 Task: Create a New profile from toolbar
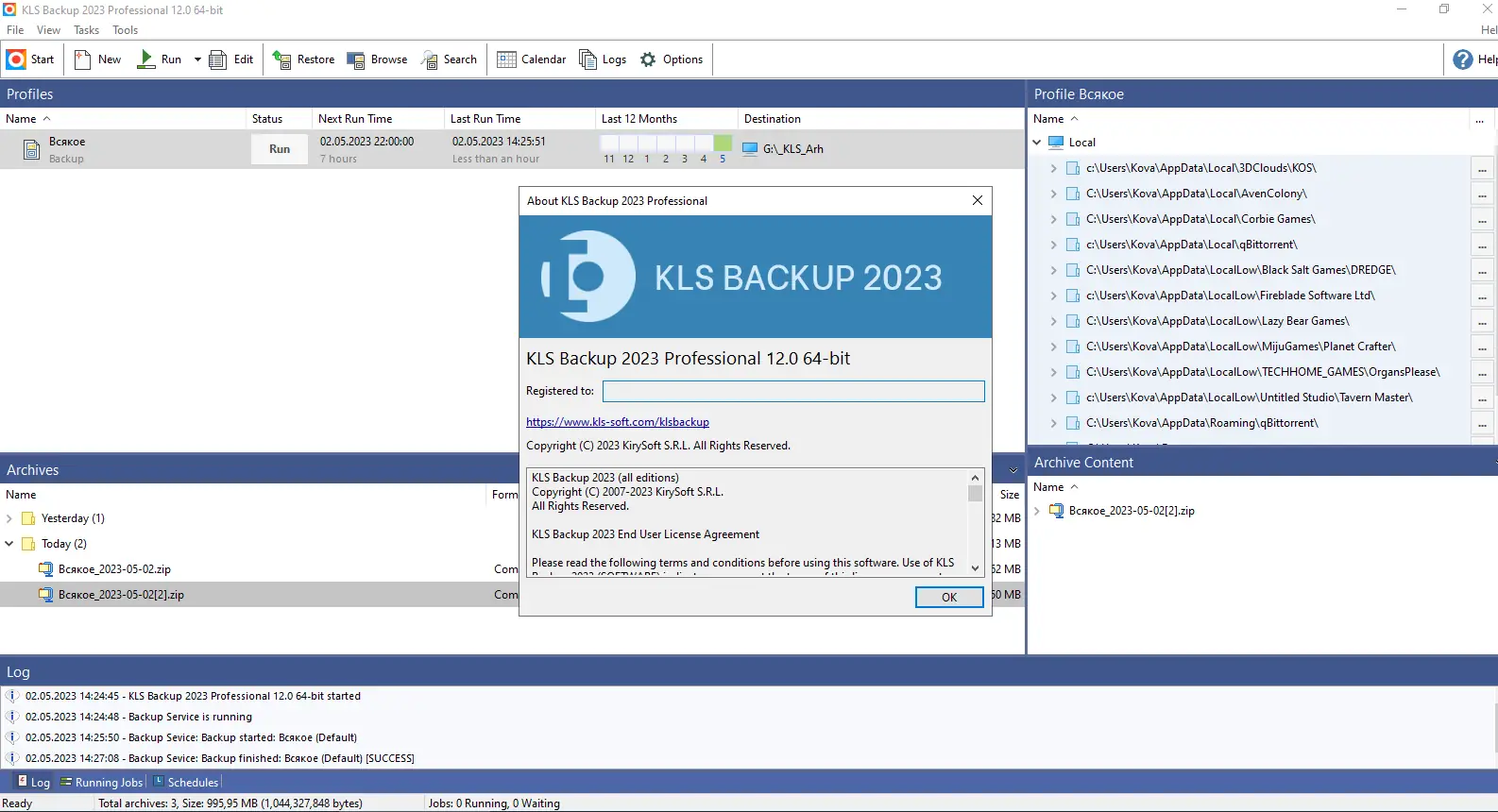click(98, 59)
